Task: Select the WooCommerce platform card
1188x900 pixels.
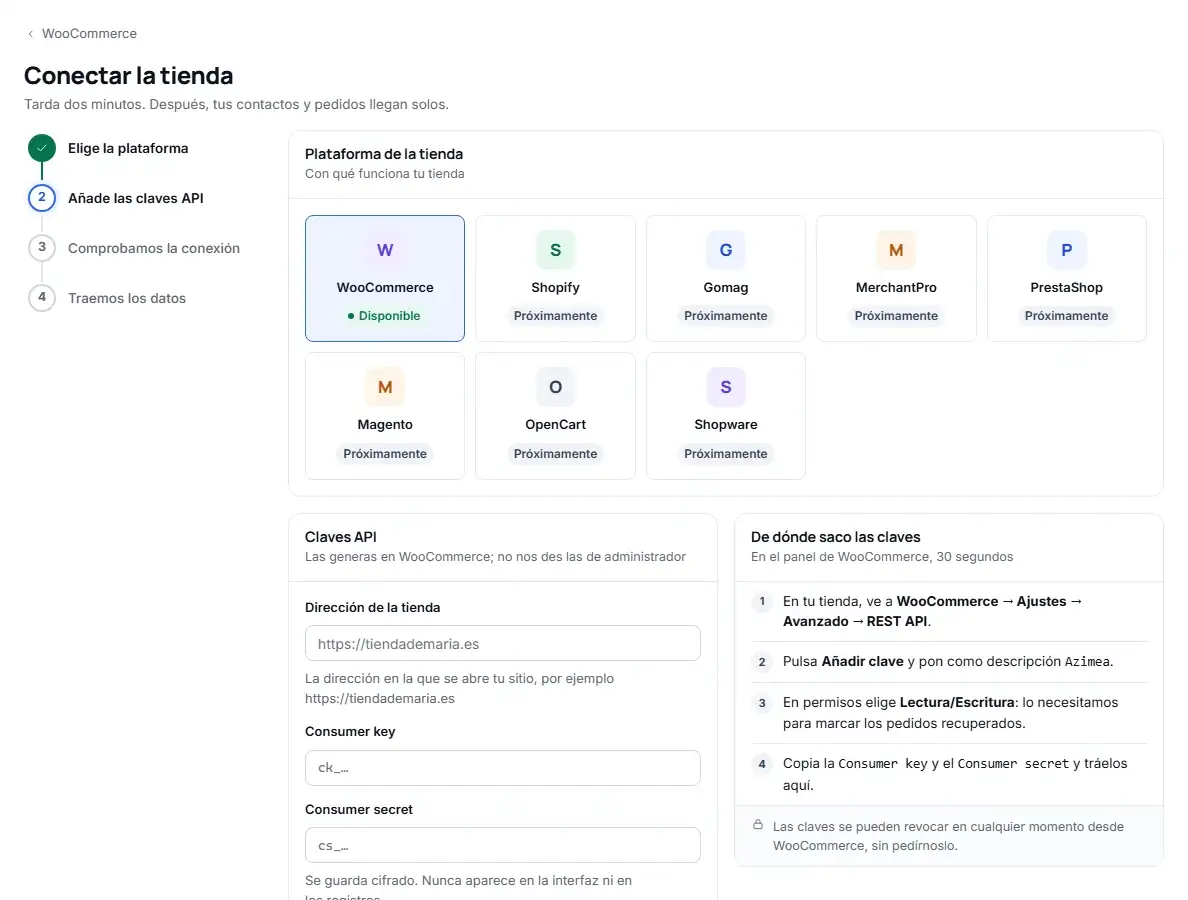Action: (x=385, y=278)
